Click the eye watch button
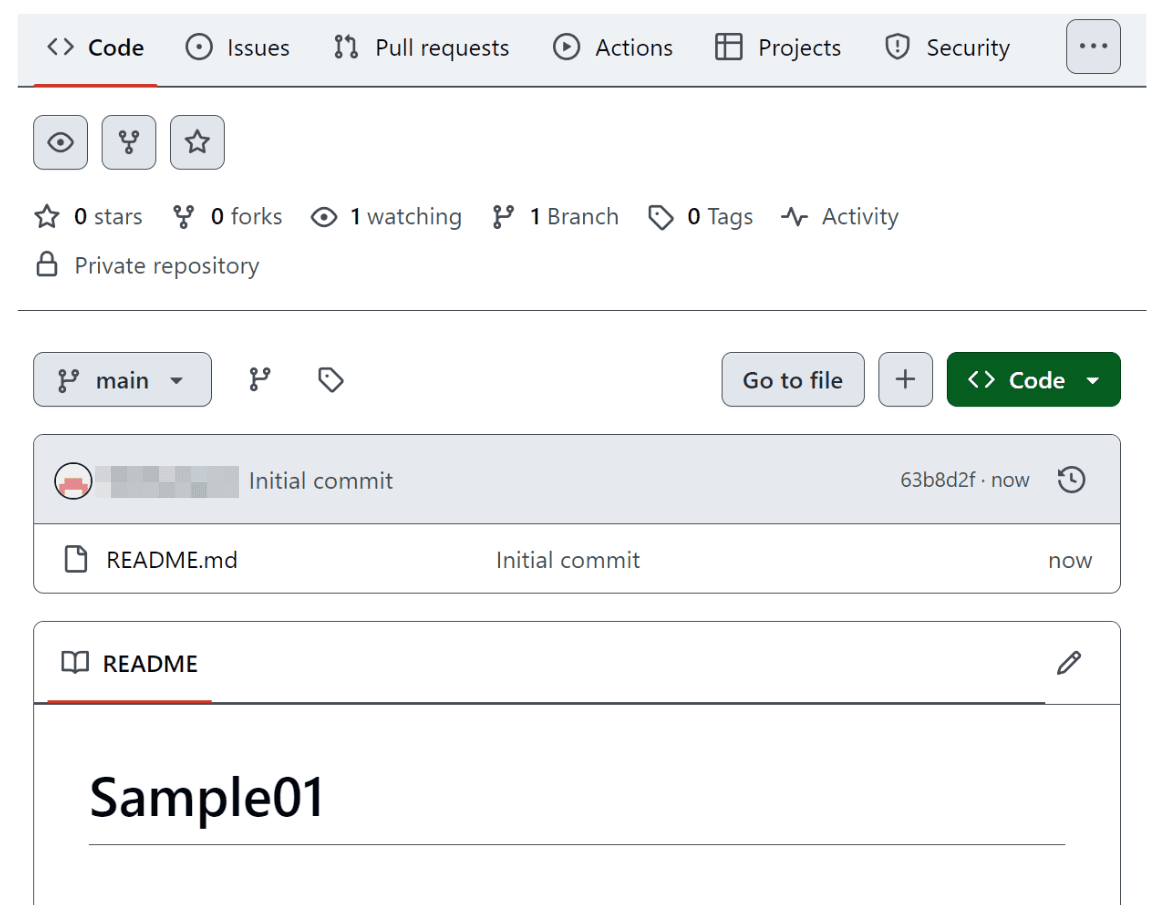This screenshot has height=905, width=1171. coord(60,142)
